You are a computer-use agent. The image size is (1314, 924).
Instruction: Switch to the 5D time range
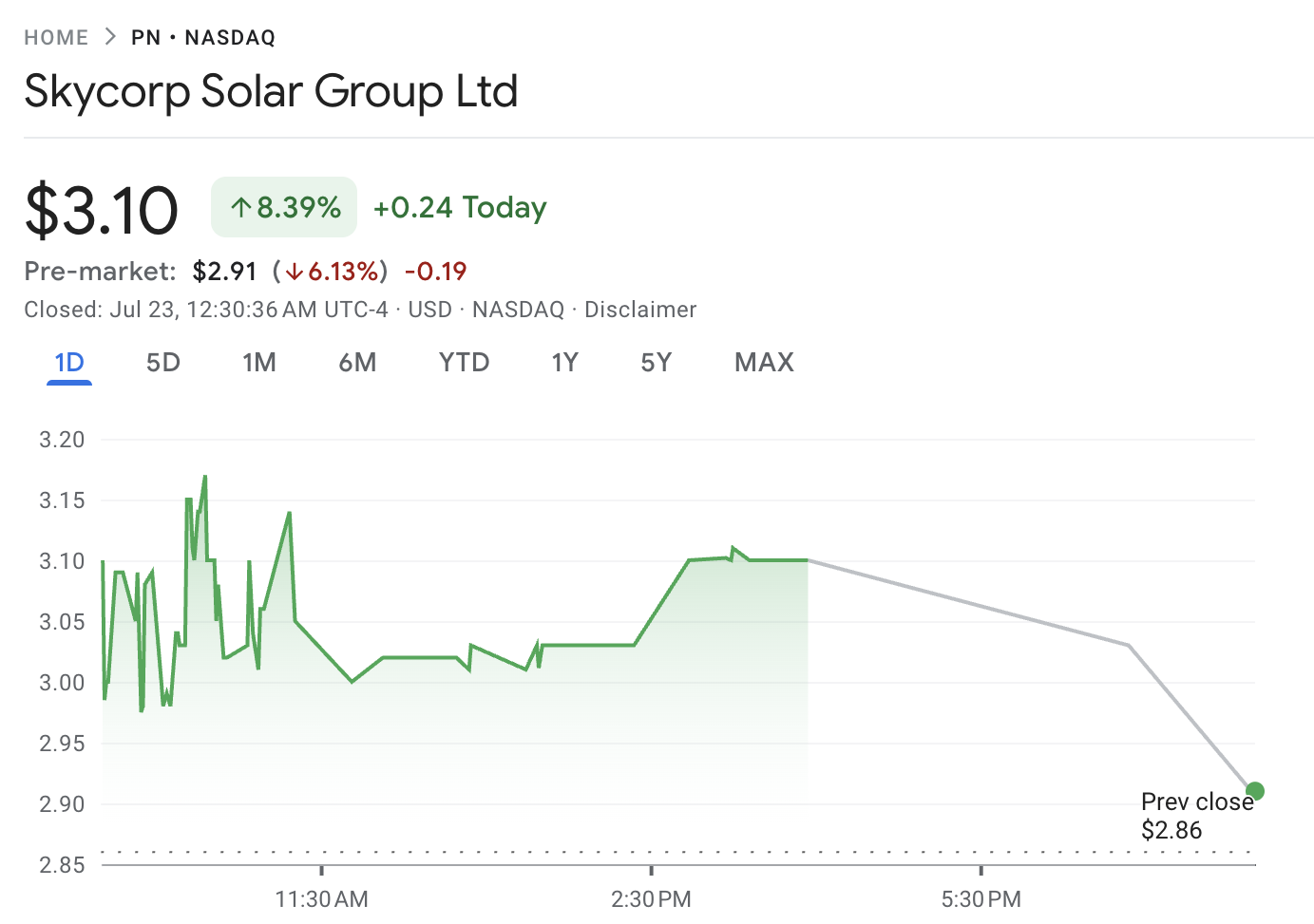163,363
